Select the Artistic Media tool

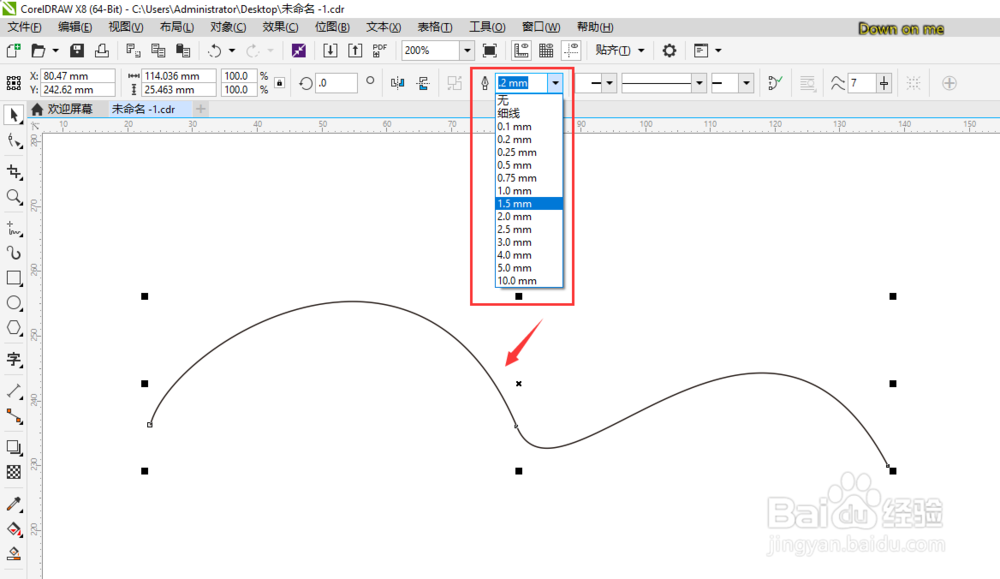[13, 253]
